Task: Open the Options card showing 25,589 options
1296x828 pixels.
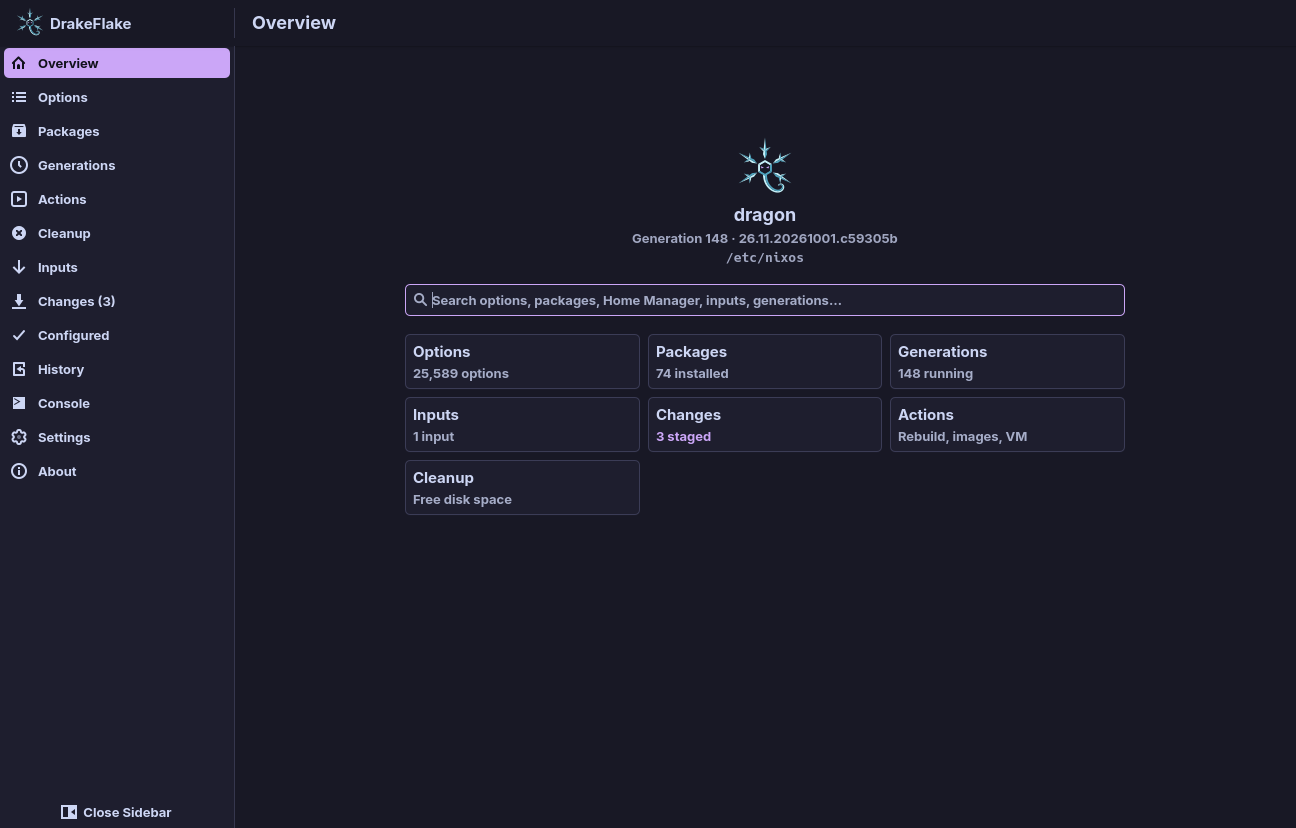Action: (522, 361)
